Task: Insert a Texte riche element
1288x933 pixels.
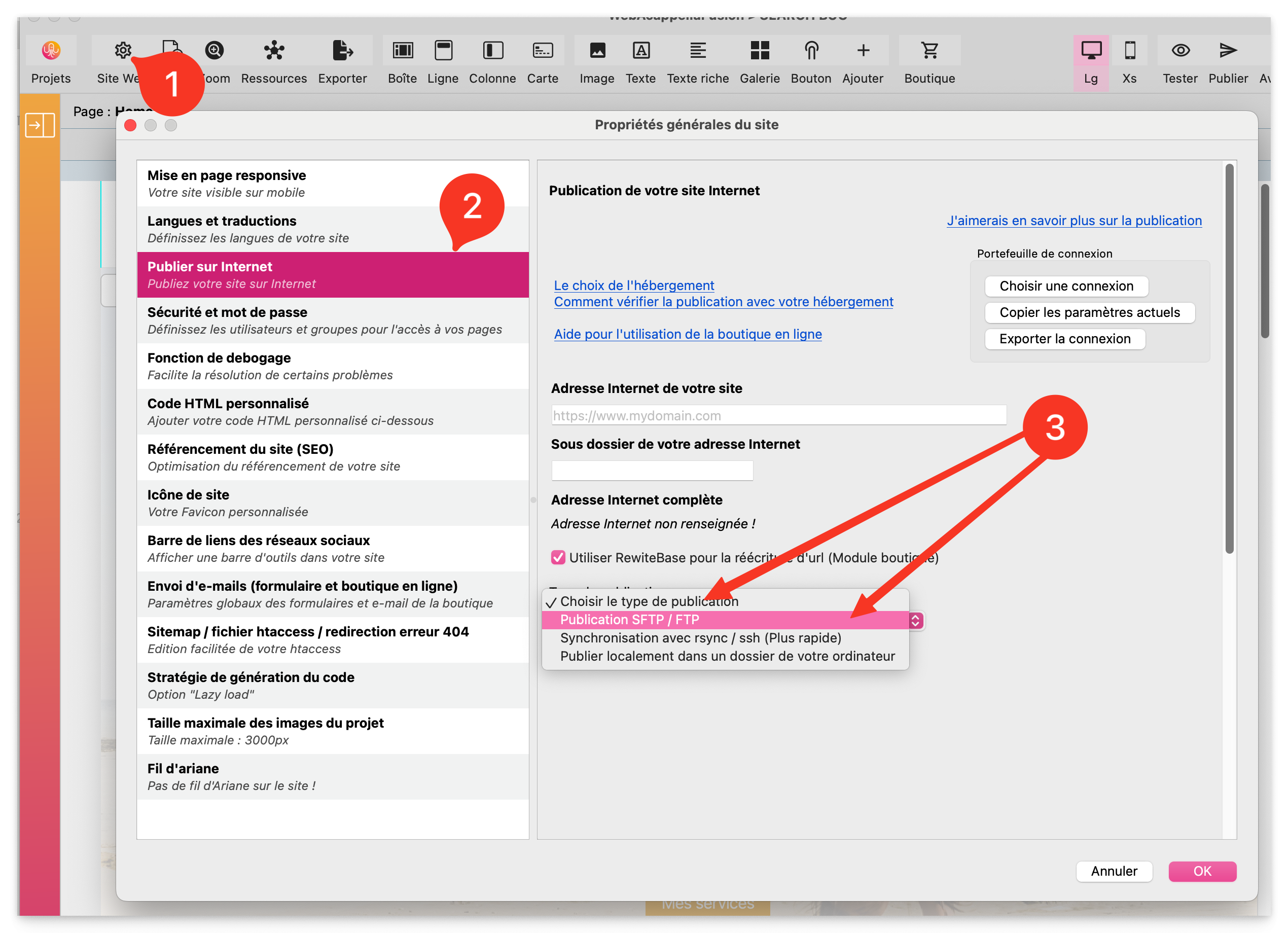Action: click(697, 51)
